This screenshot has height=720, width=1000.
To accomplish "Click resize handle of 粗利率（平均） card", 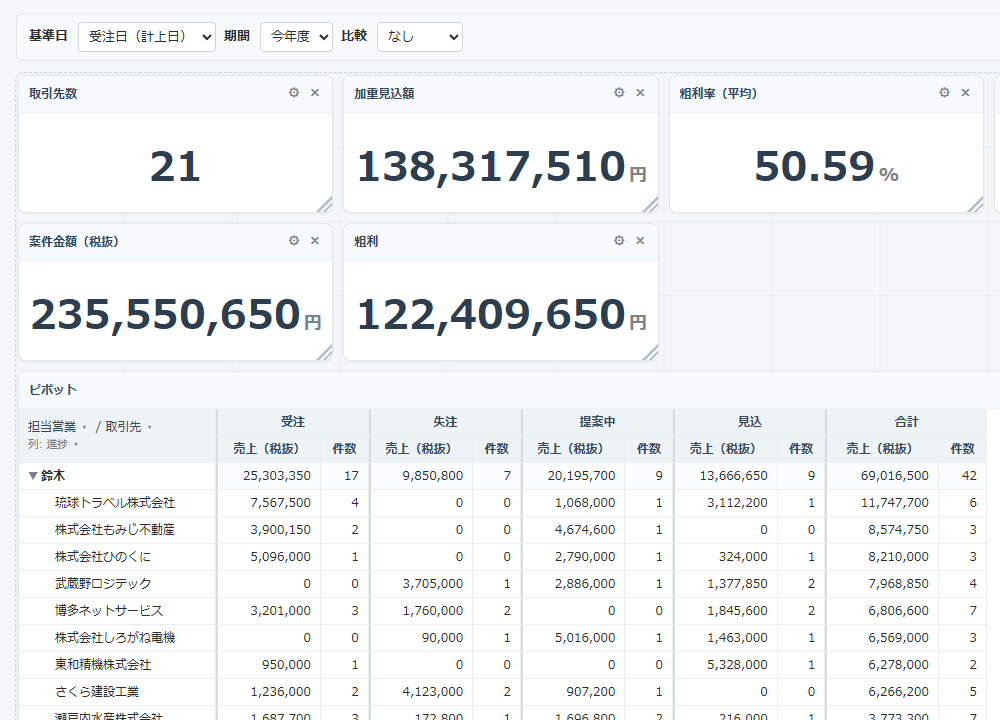I will tap(975, 204).
